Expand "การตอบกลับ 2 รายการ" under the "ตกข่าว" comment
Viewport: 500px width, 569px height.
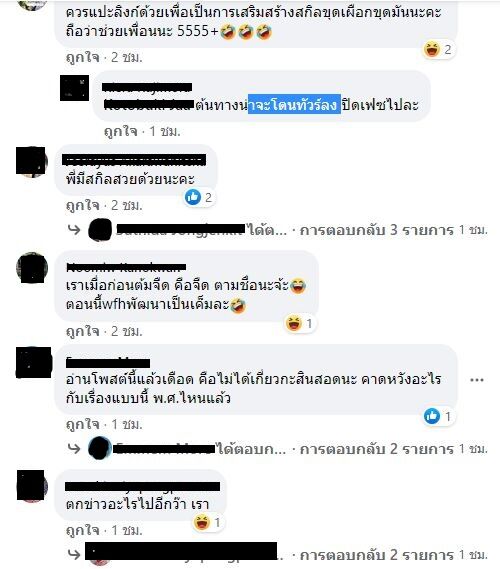pyautogui.click(x=377, y=555)
